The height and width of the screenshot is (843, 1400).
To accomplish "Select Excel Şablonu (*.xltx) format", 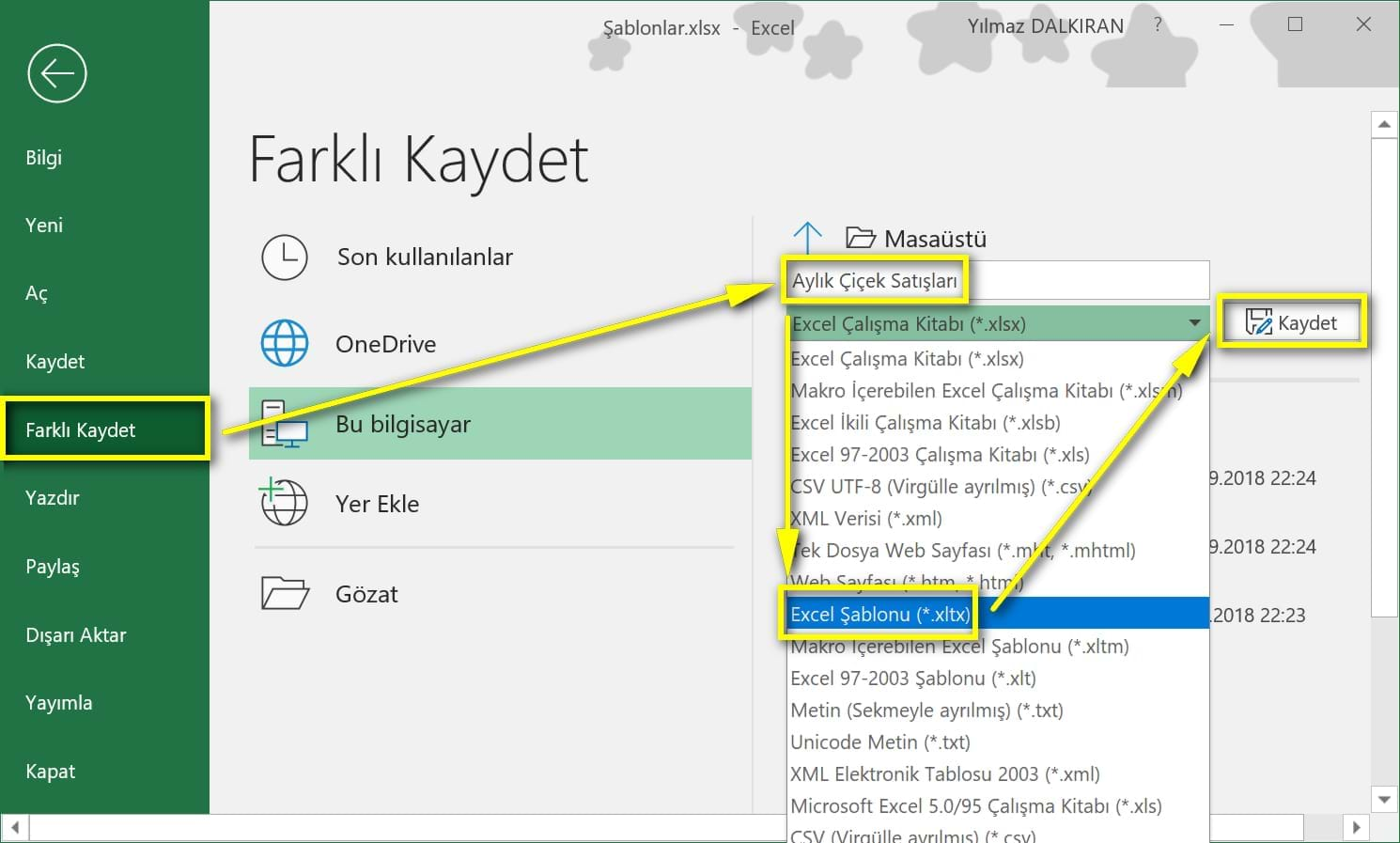I will [997, 615].
